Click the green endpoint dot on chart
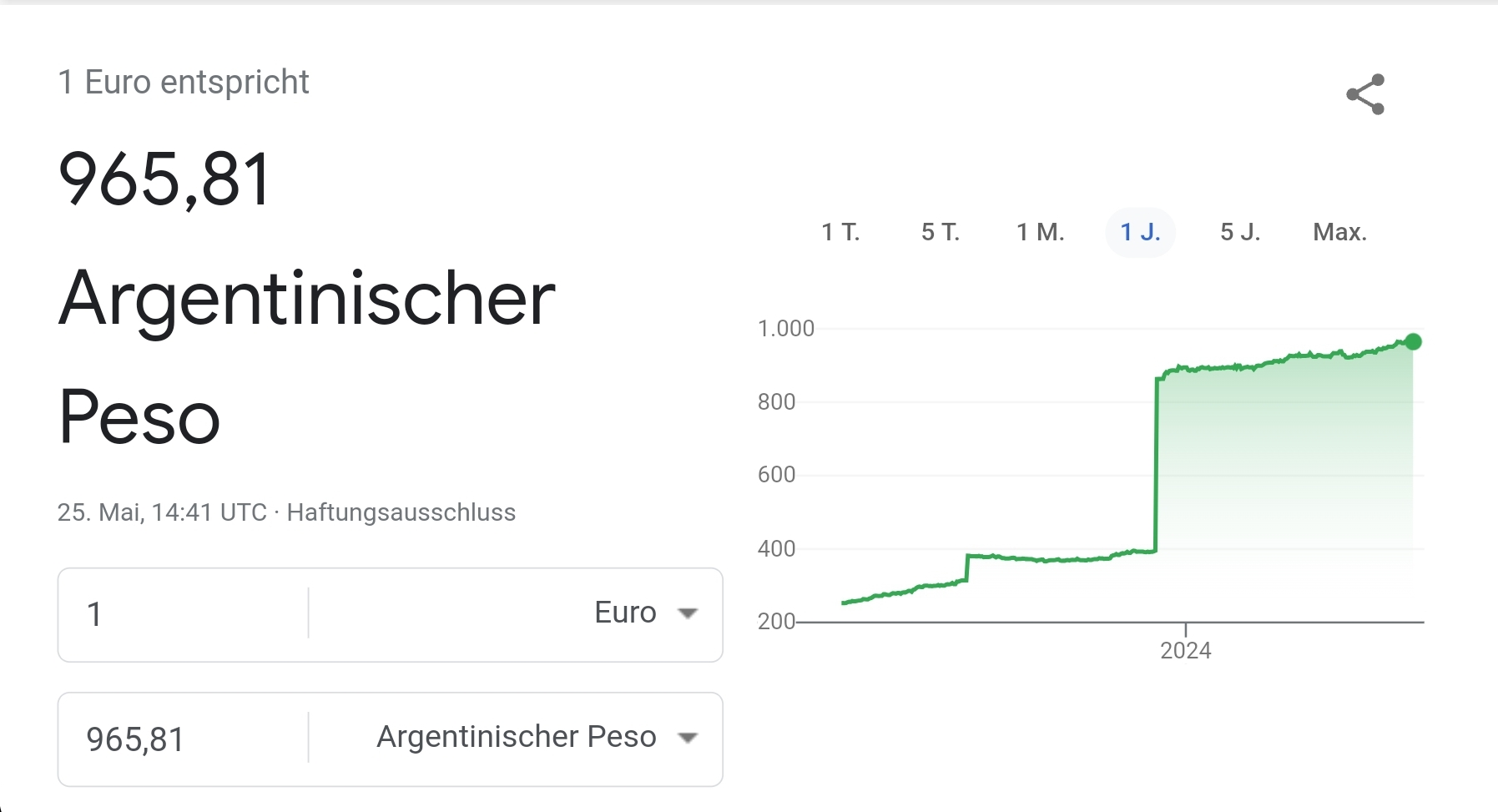Screen dimensions: 1498x812 (1413, 341)
